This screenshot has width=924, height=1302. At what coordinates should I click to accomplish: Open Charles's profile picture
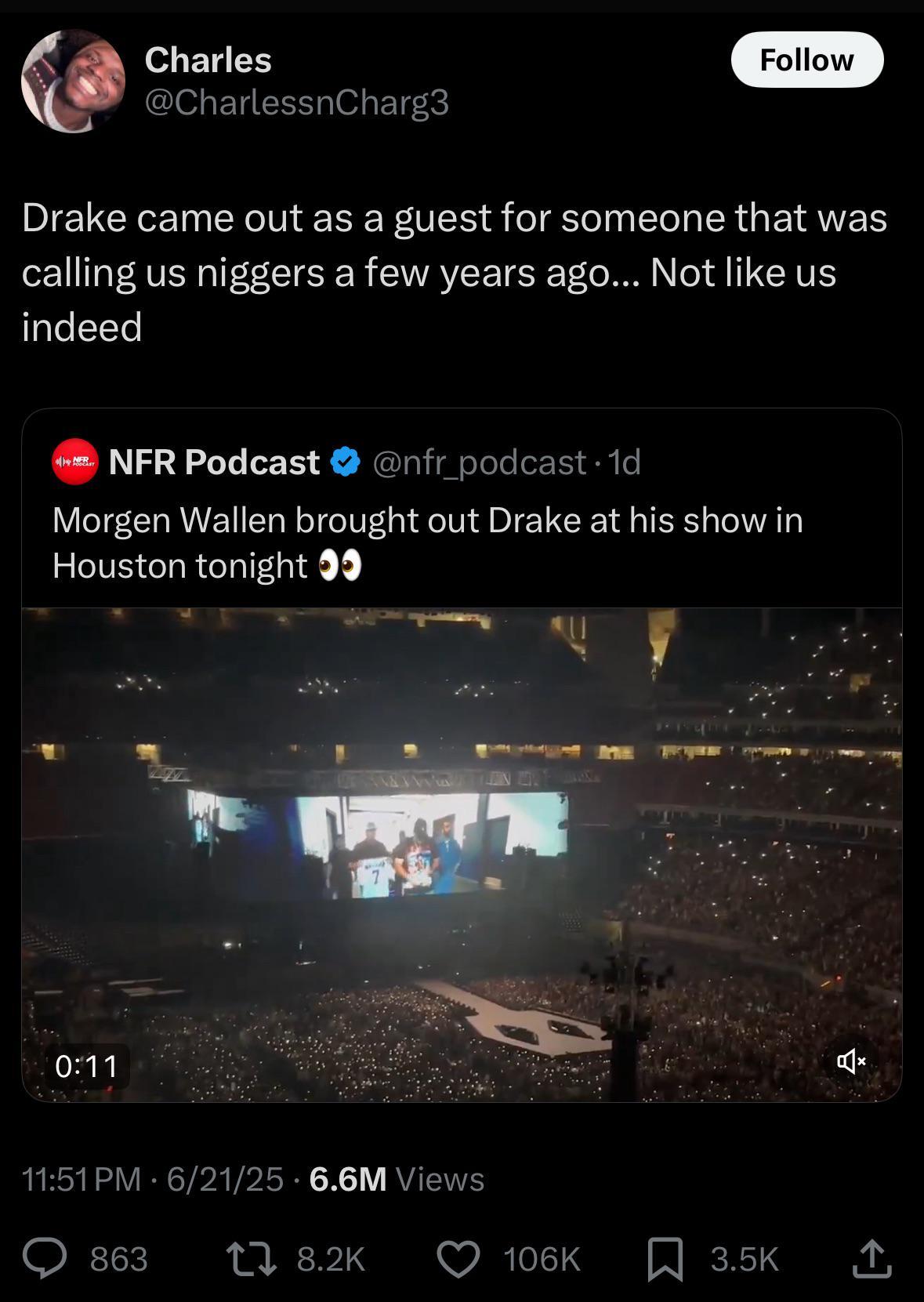(x=73, y=81)
